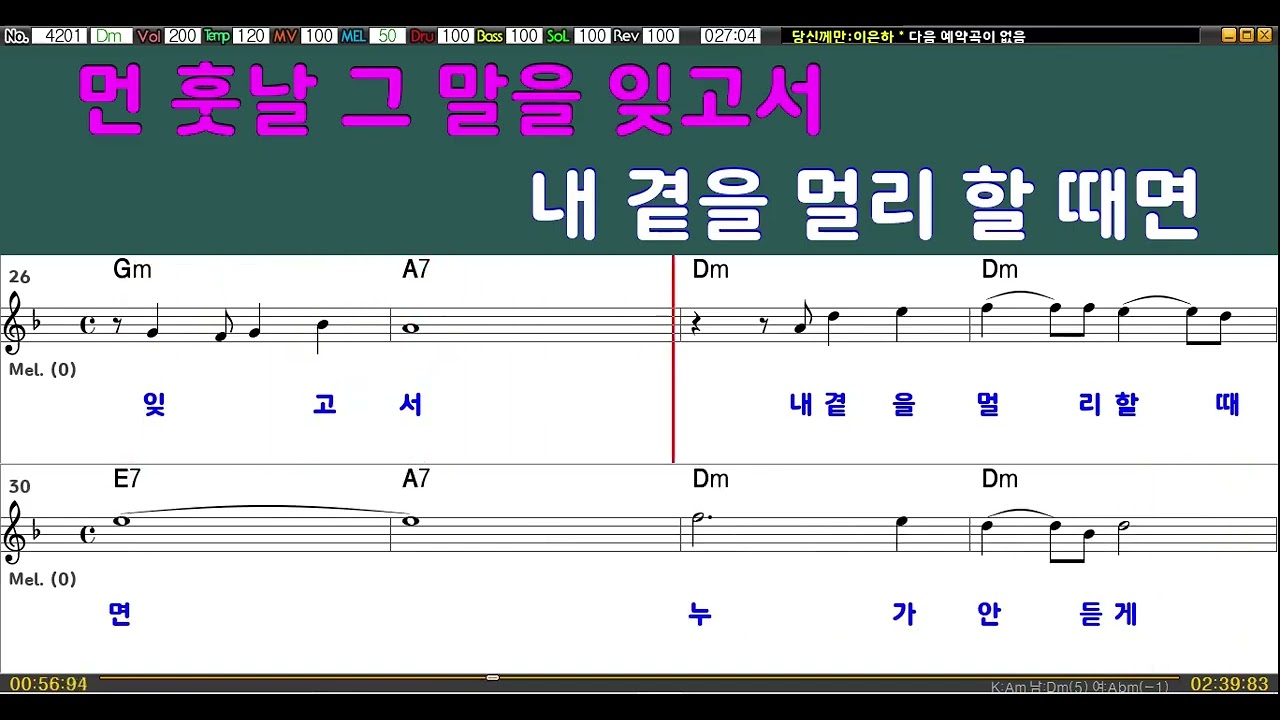Click the Dru value 100
Screen dimensions: 1280x720
tap(455, 36)
